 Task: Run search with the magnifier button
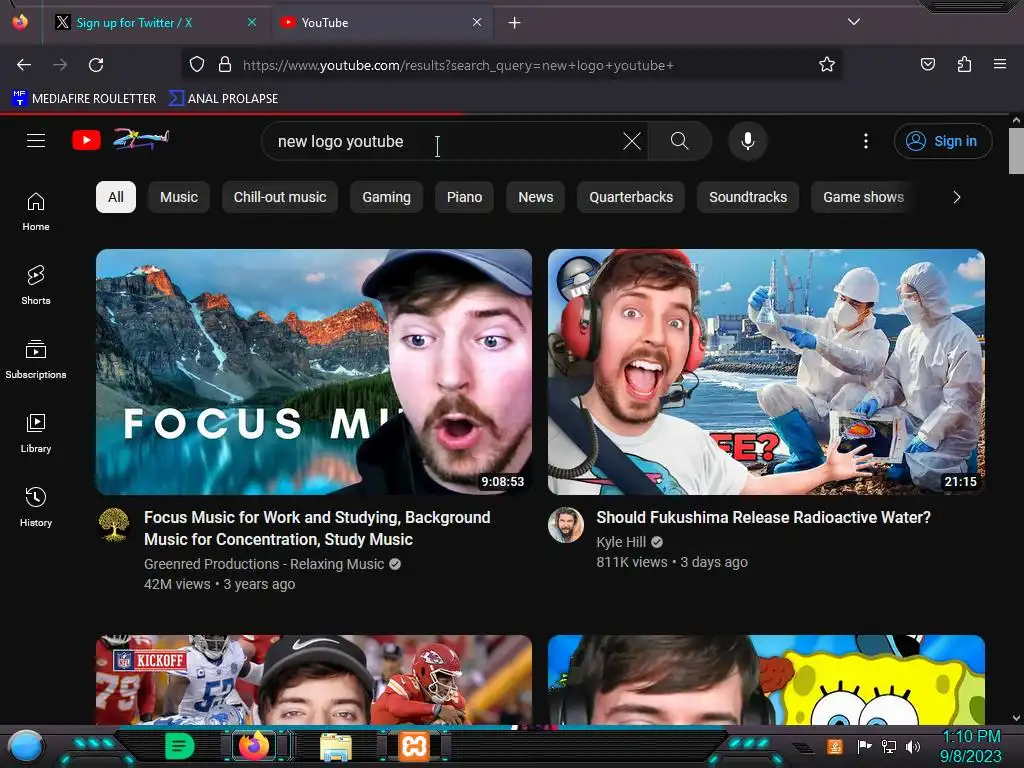[x=679, y=141]
